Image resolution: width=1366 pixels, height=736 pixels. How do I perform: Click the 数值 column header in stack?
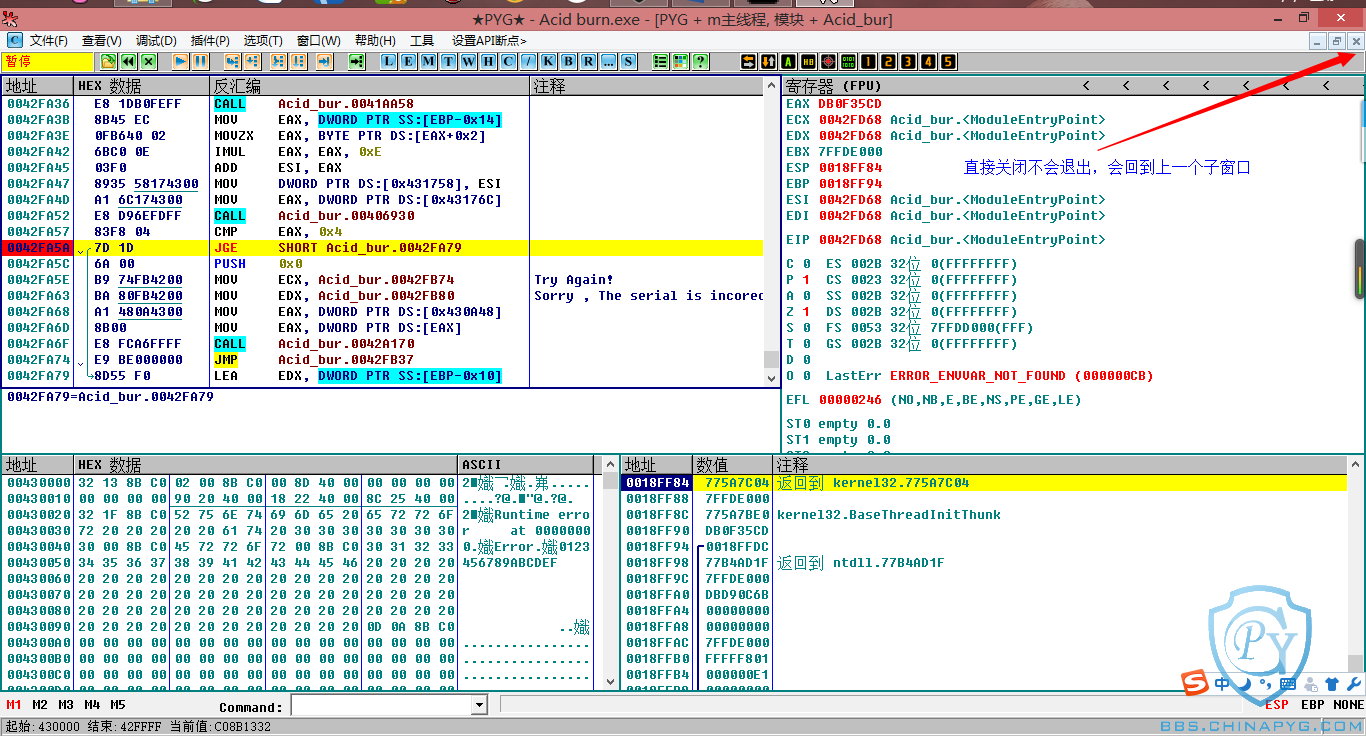click(733, 465)
